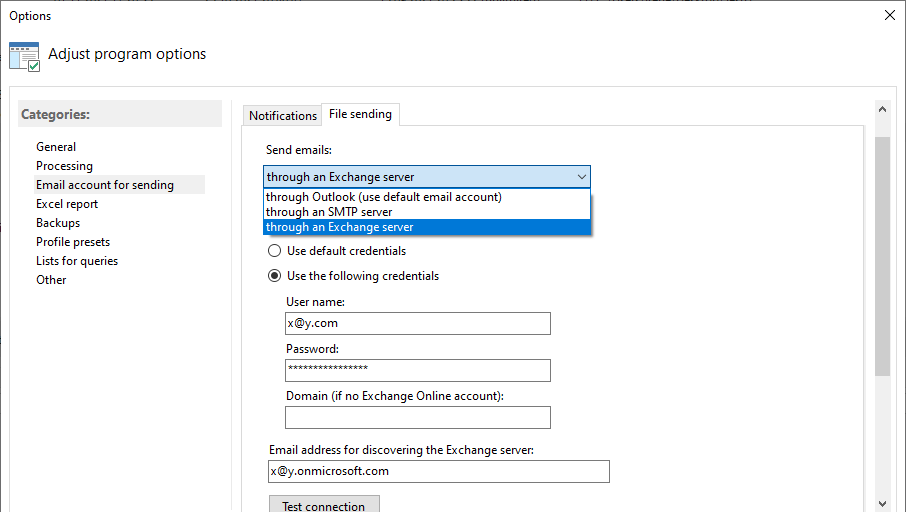Click the User name input field
The image size is (906, 512).
(418, 324)
